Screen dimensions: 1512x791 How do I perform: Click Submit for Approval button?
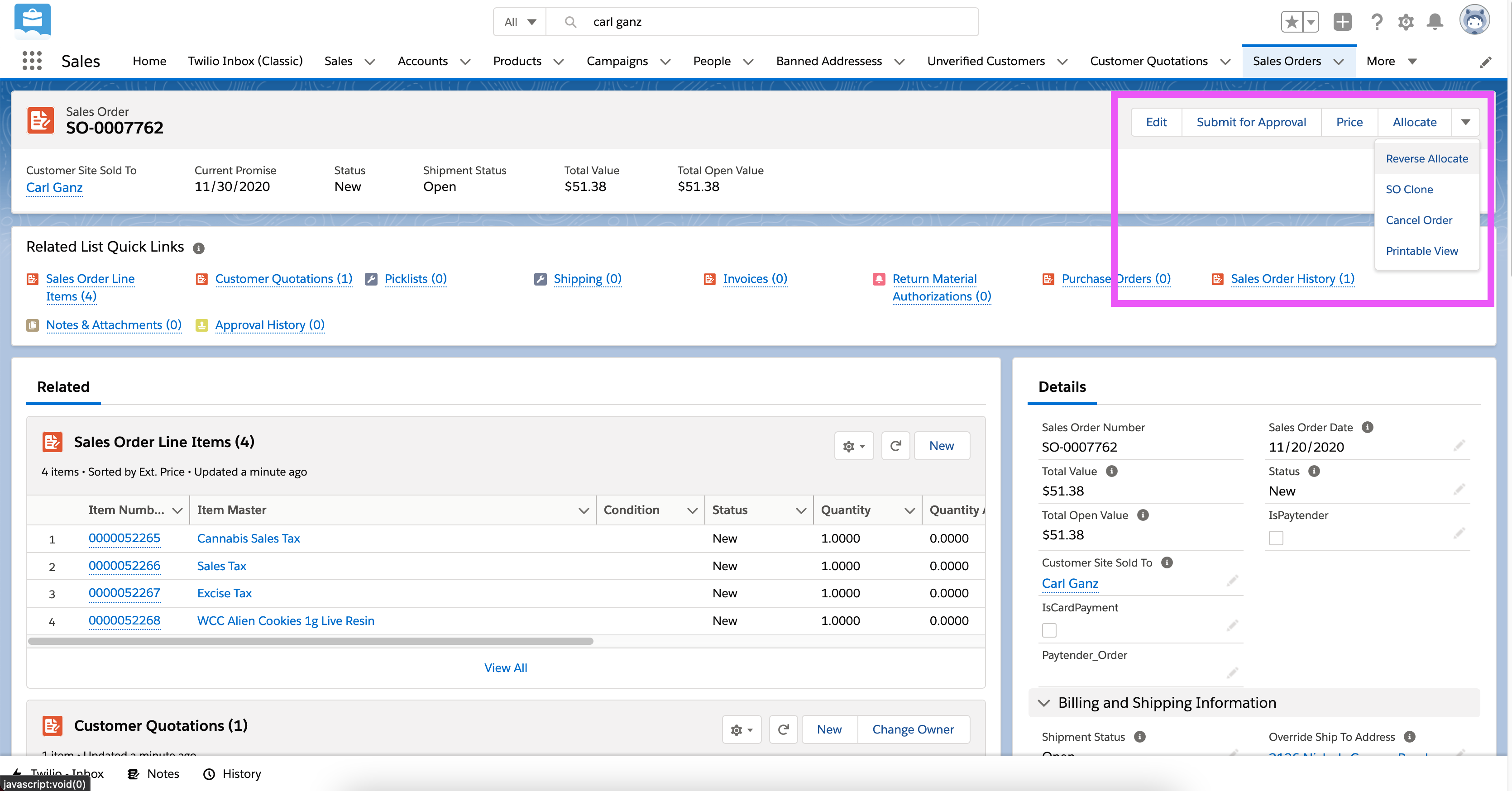[x=1251, y=122]
